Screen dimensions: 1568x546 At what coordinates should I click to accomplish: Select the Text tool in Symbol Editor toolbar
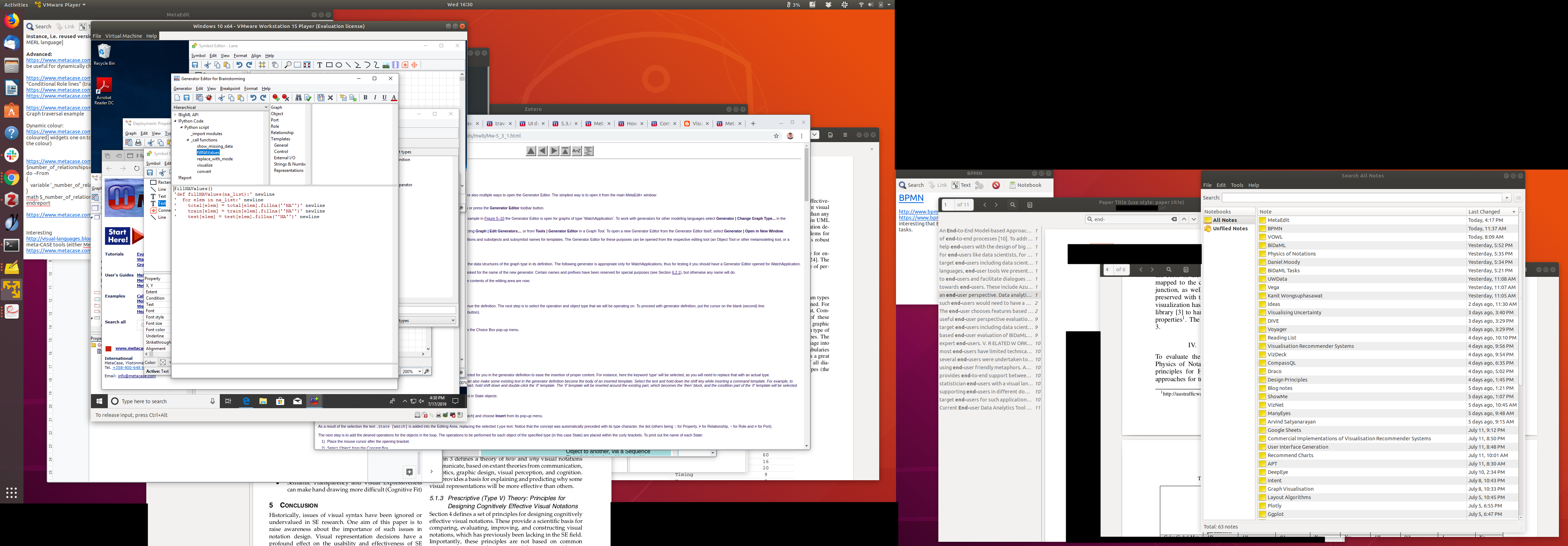coord(320,65)
